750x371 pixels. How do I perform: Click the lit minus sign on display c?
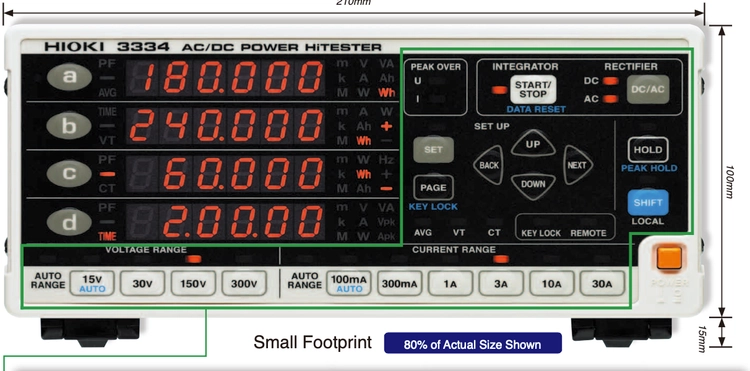pyautogui.click(x=386, y=189)
